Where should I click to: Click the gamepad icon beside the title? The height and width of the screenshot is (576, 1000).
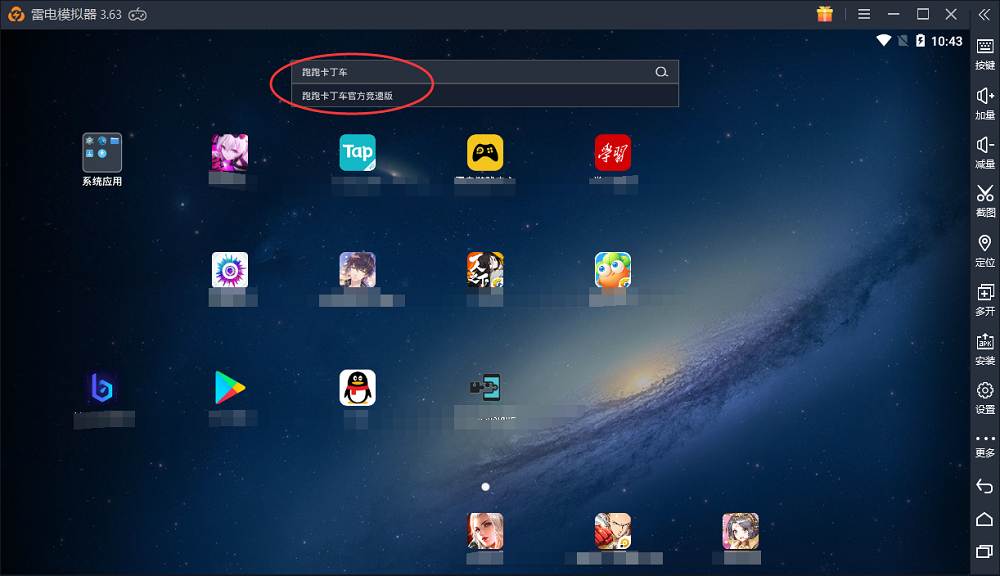click(x=138, y=14)
